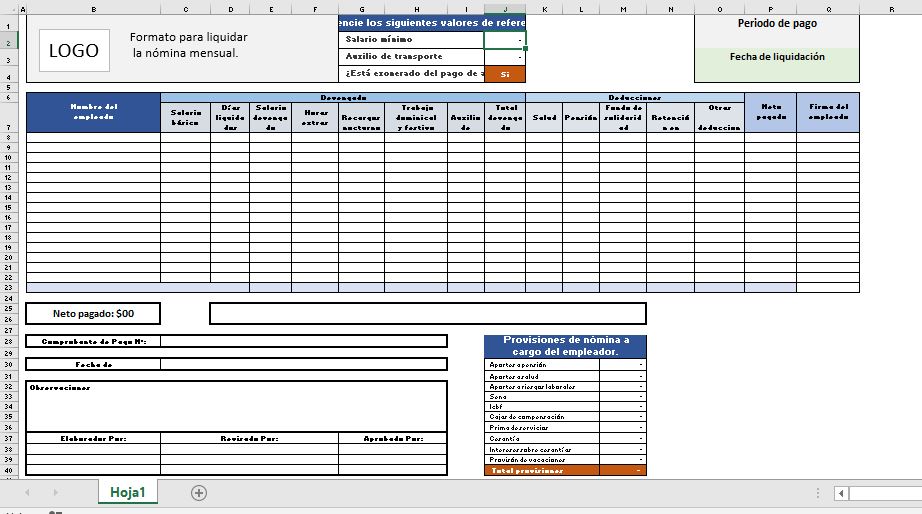Click 'Provisiones de nómina a cargo del empleador' header
Image resolution: width=922 pixels, height=514 pixels.
point(565,346)
